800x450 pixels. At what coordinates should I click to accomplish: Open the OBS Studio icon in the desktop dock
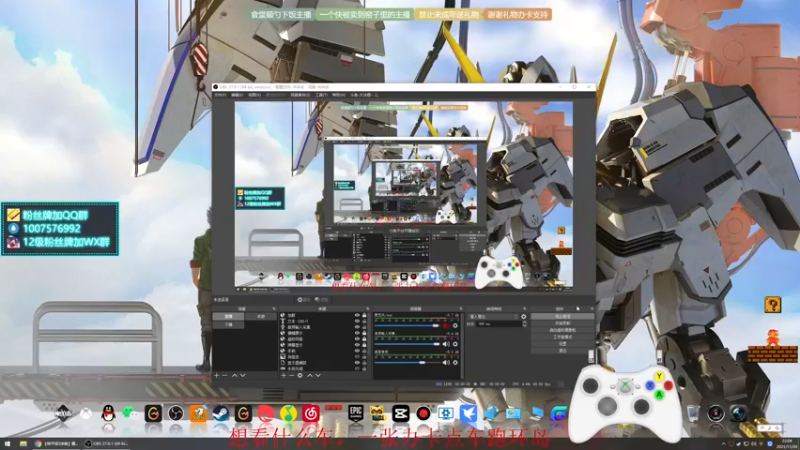click(176, 413)
